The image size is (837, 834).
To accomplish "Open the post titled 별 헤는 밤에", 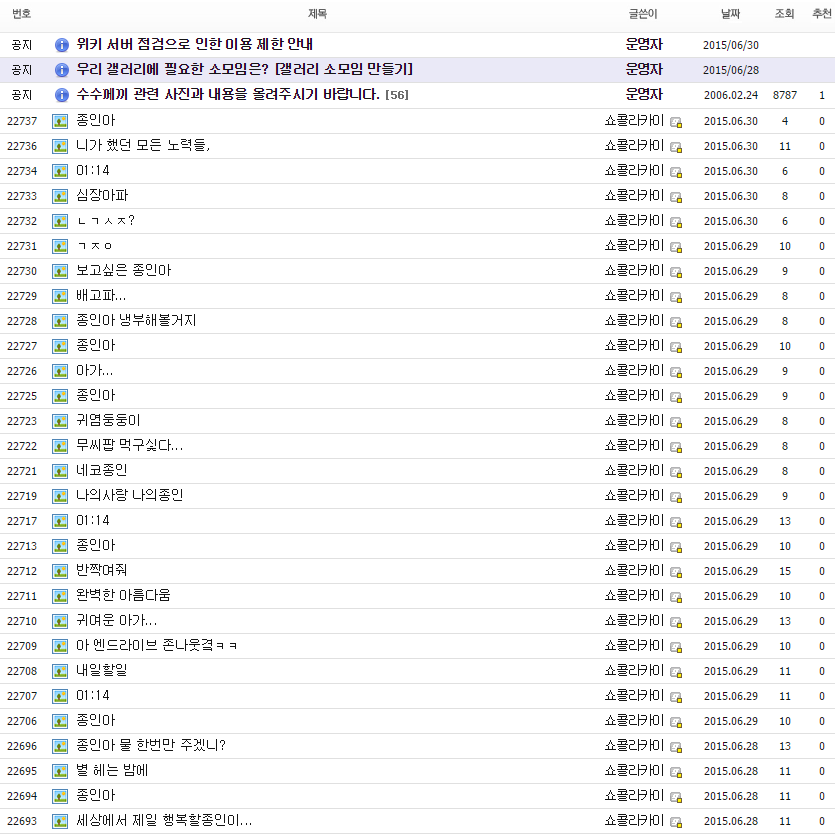I will [x=112, y=770].
